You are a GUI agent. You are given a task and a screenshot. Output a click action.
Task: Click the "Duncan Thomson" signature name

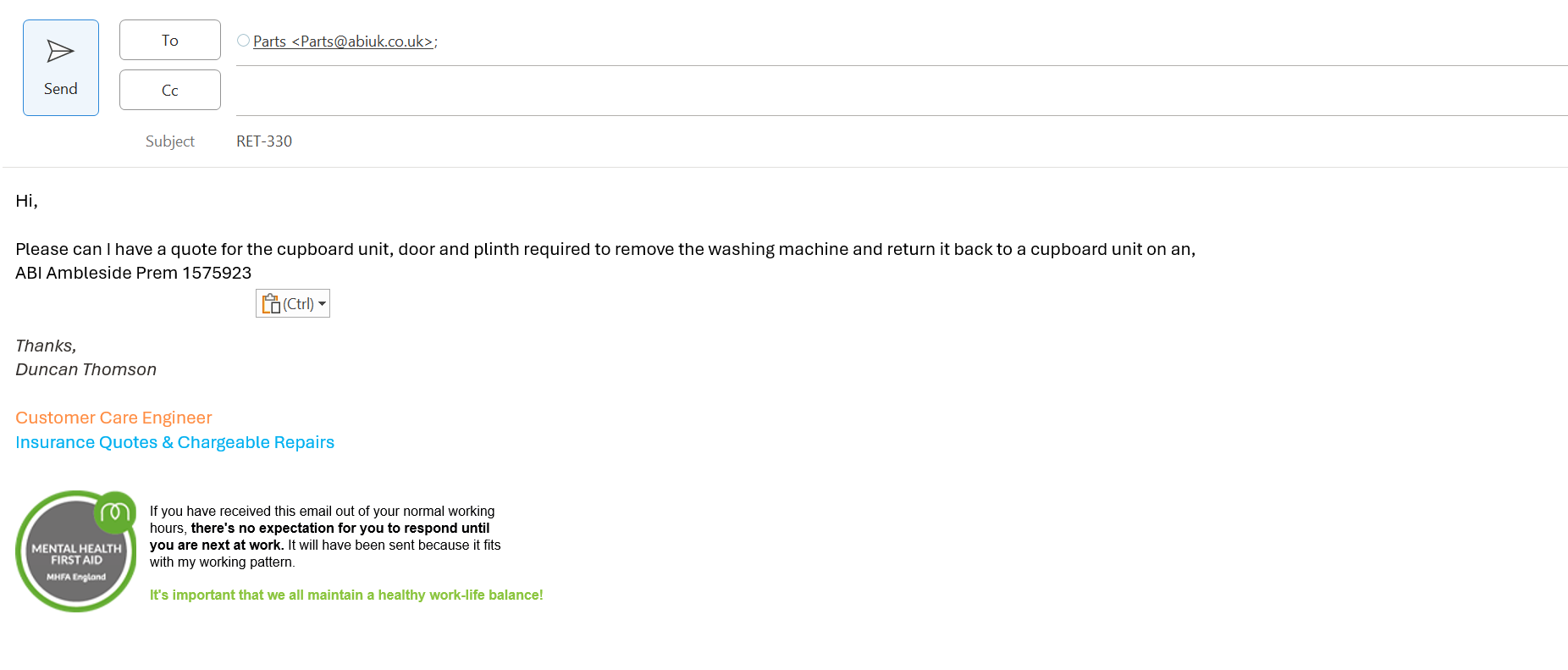[86, 369]
